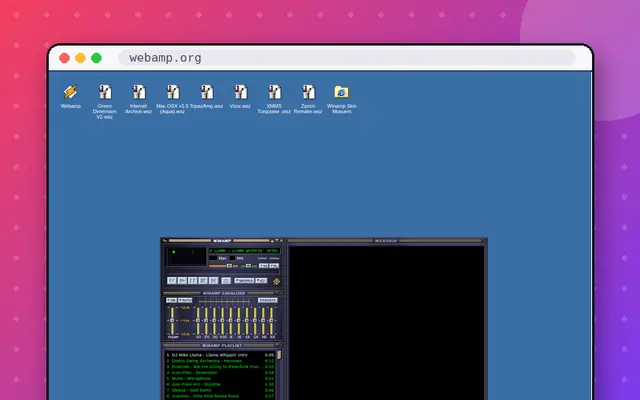Screen dimensions: 640x400
Task: Toggle the Equalizer window with EQ button
Action: pos(263,266)
